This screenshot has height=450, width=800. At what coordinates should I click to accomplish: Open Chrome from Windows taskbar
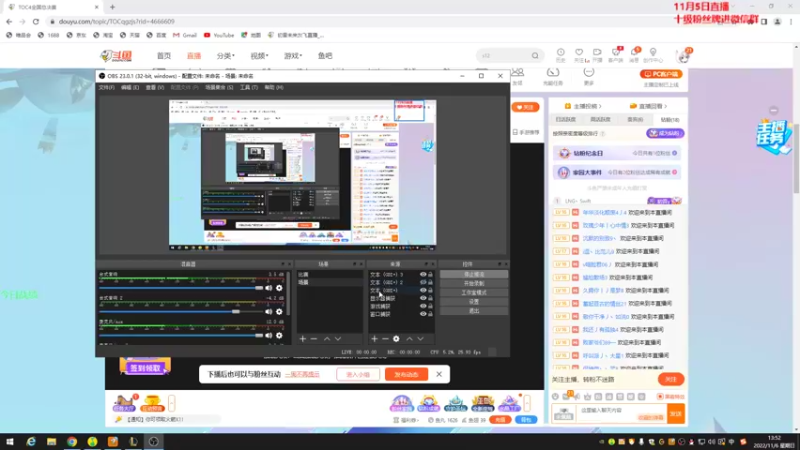[72, 441]
